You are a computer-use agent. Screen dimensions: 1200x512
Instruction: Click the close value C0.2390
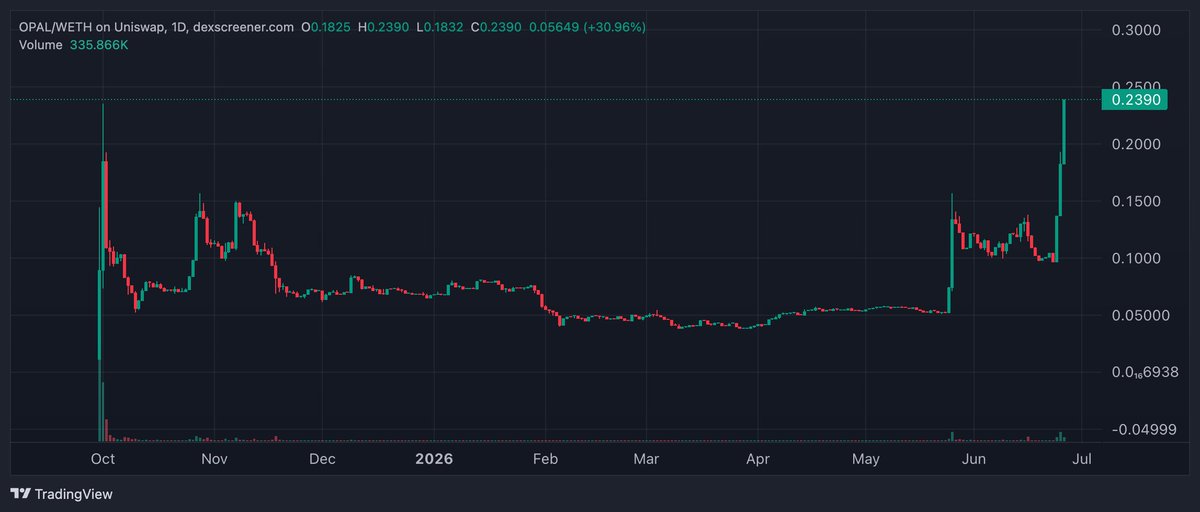[494, 27]
